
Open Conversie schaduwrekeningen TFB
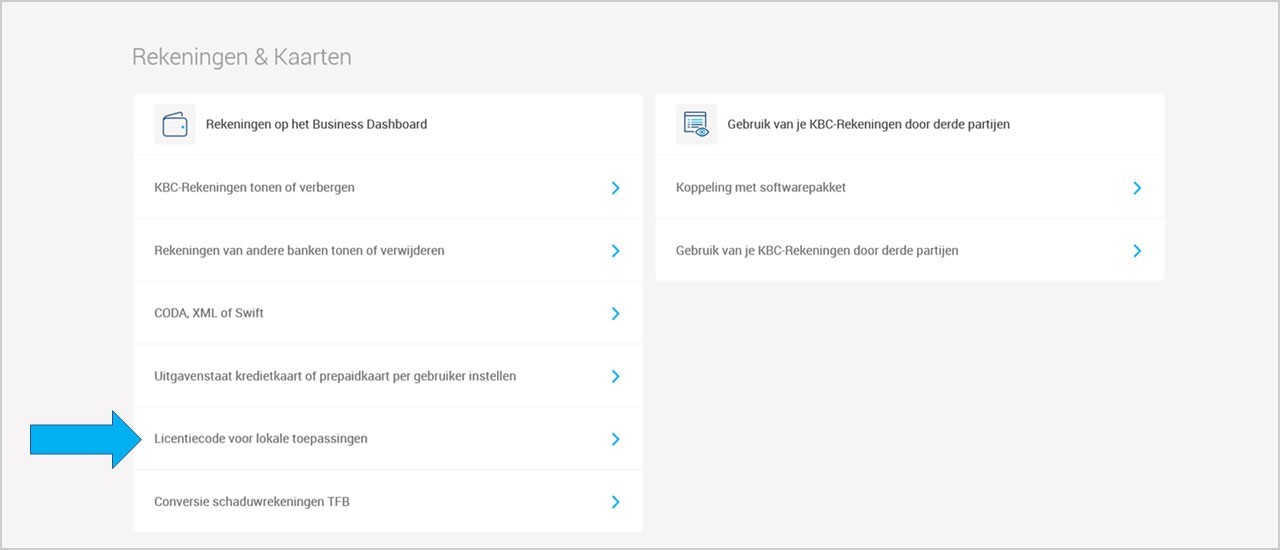pos(388,502)
